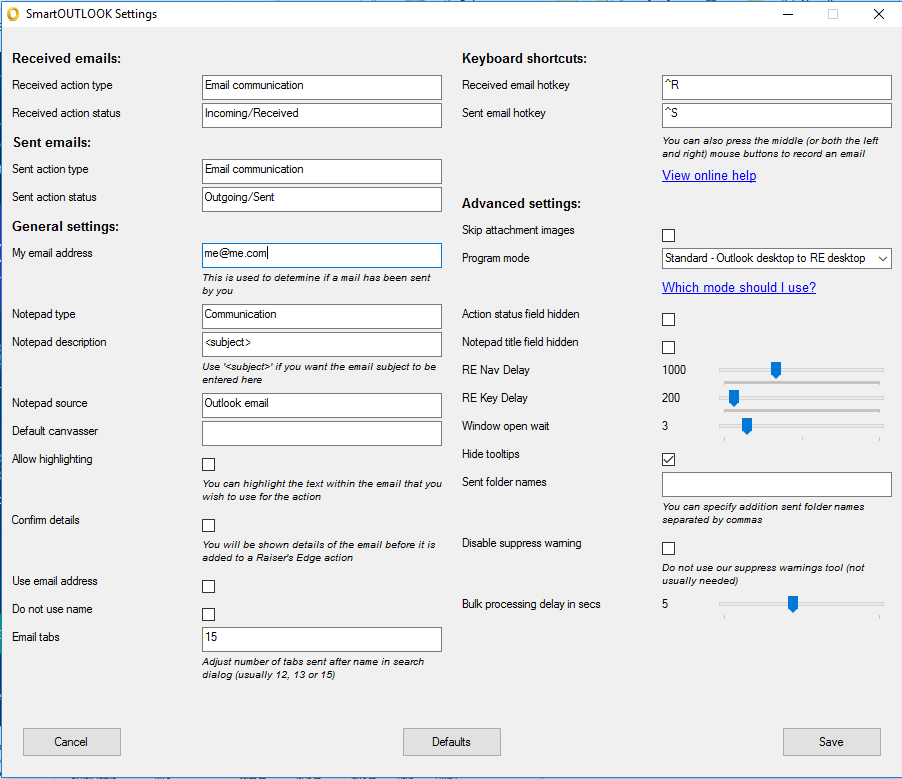
Task: Tick the Skip attachment images checkbox
Action: 668,235
